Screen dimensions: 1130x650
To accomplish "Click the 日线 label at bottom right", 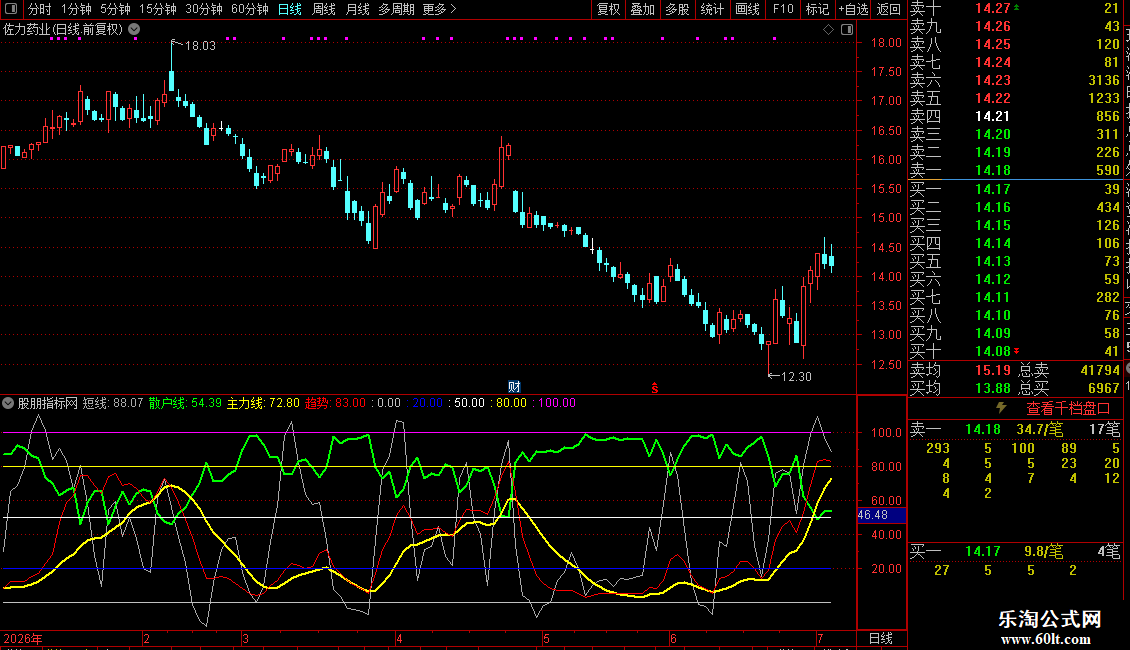I will click(880, 638).
